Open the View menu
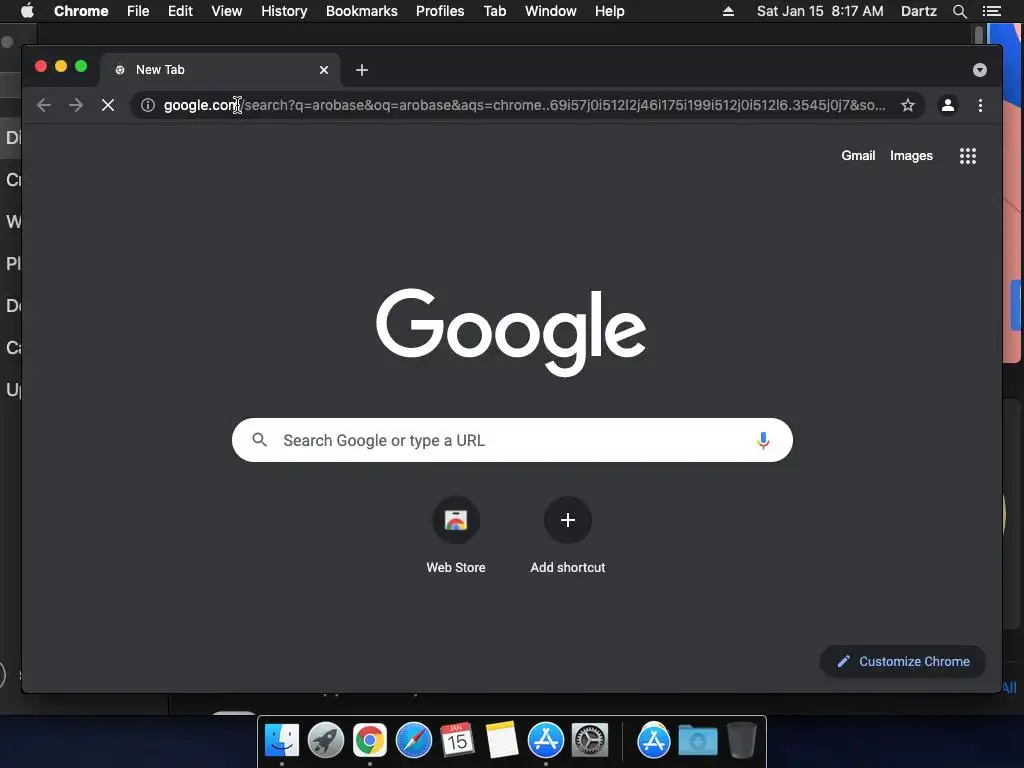The height and width of the screenshot is (768, 1024). (x=227, y=11)
